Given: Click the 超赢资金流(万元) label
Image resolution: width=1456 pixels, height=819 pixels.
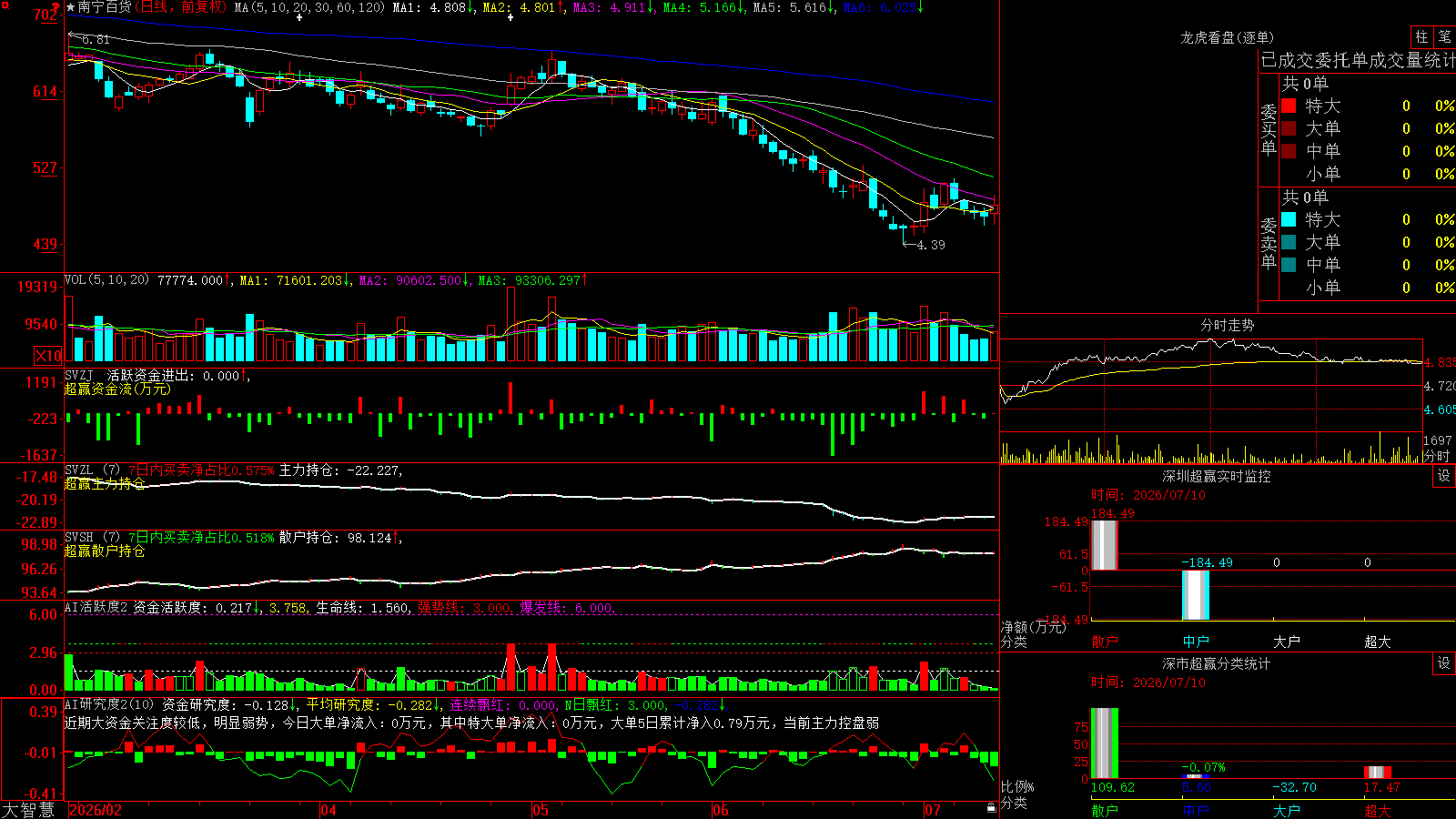Looking at the screenshot, I should (x=117, y=389).
